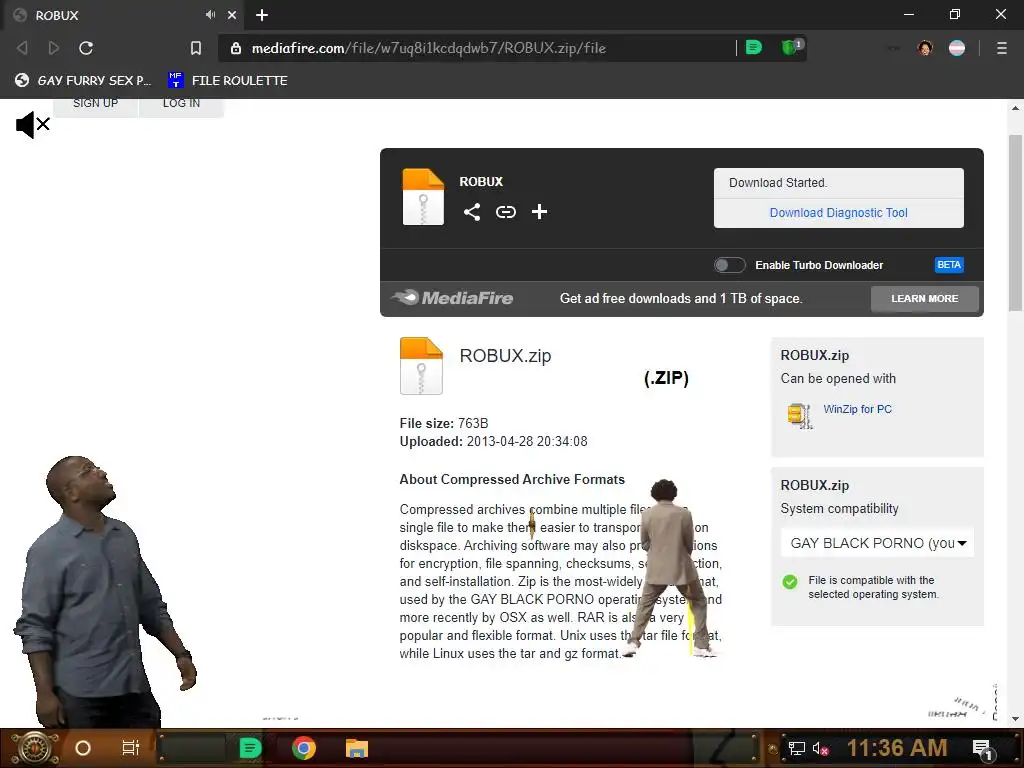Open the notification center icon
The height and width of the screenshot is (768, 1024).
point(984,749)
